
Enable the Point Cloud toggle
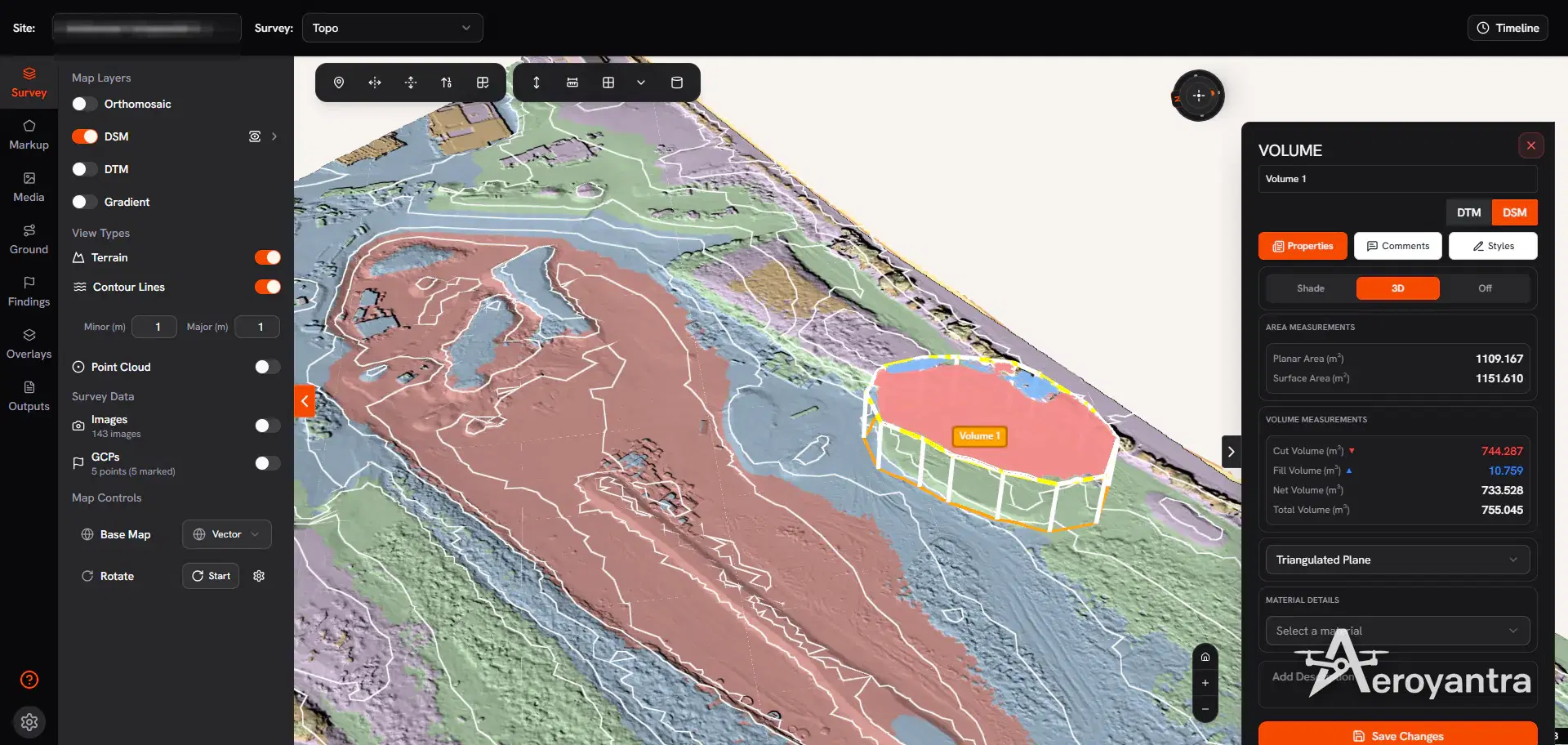point(268,367)
